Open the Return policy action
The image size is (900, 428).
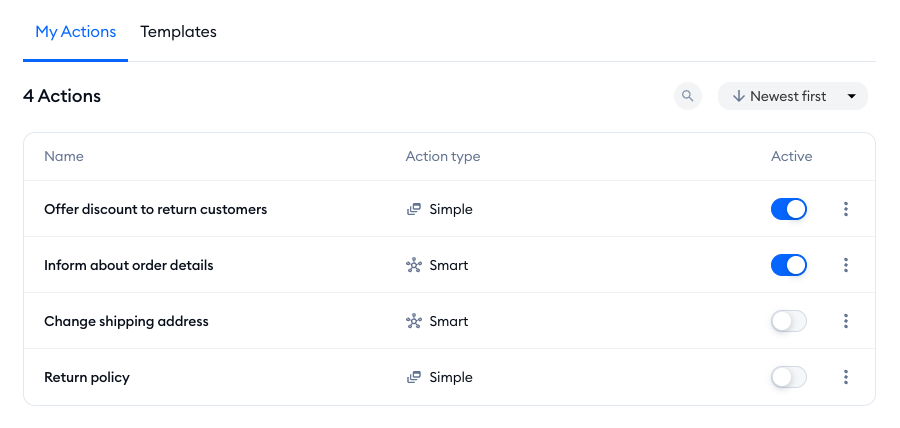pyautogui.click(x=87, y=378)
